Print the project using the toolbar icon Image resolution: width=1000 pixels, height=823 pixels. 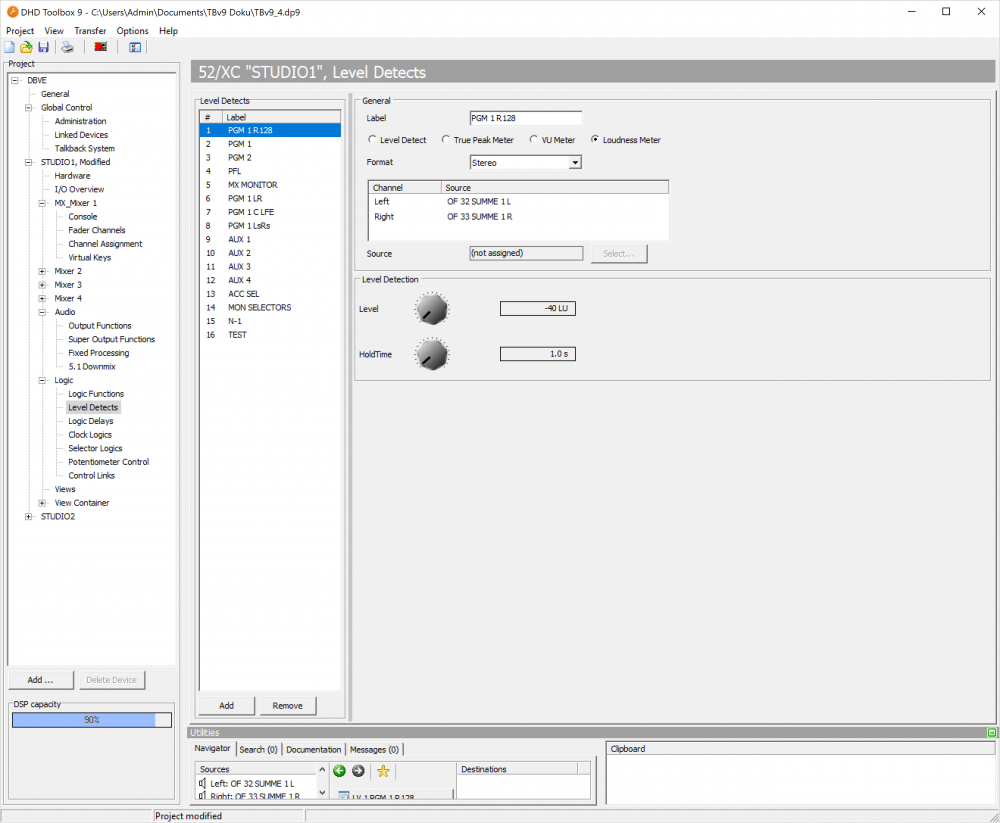[x=67, y=47]
